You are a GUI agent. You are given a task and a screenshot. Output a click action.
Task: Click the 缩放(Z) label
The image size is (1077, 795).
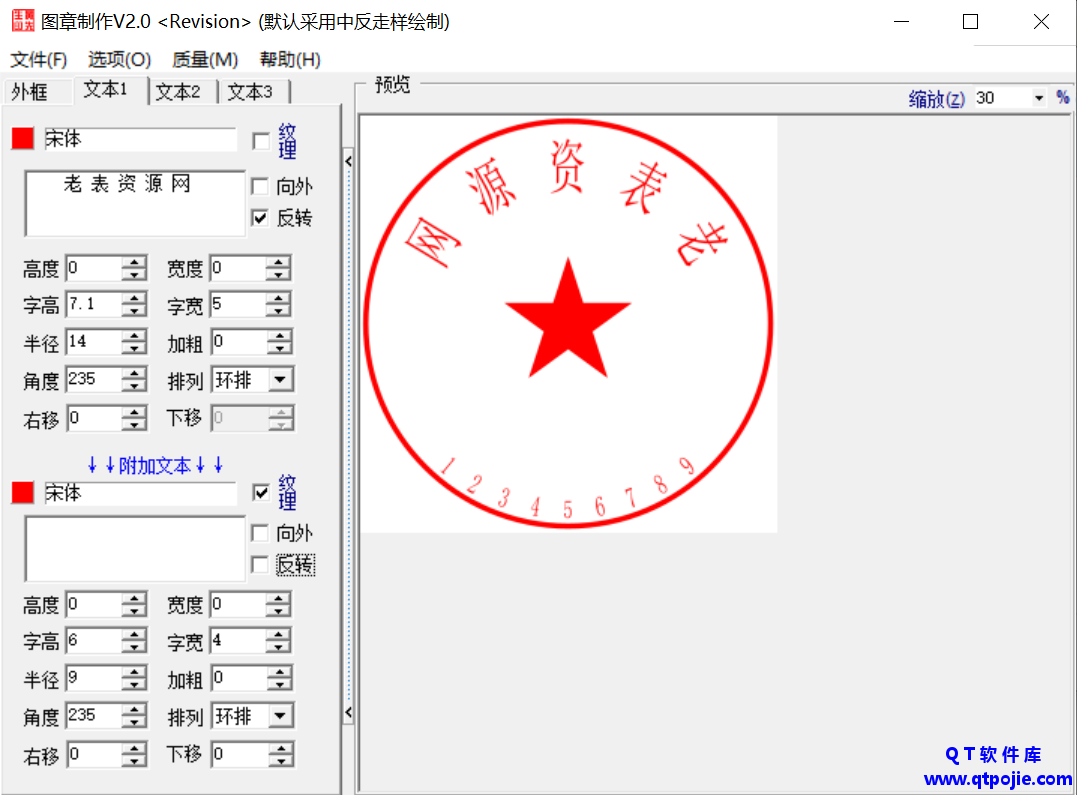(937, 99)
